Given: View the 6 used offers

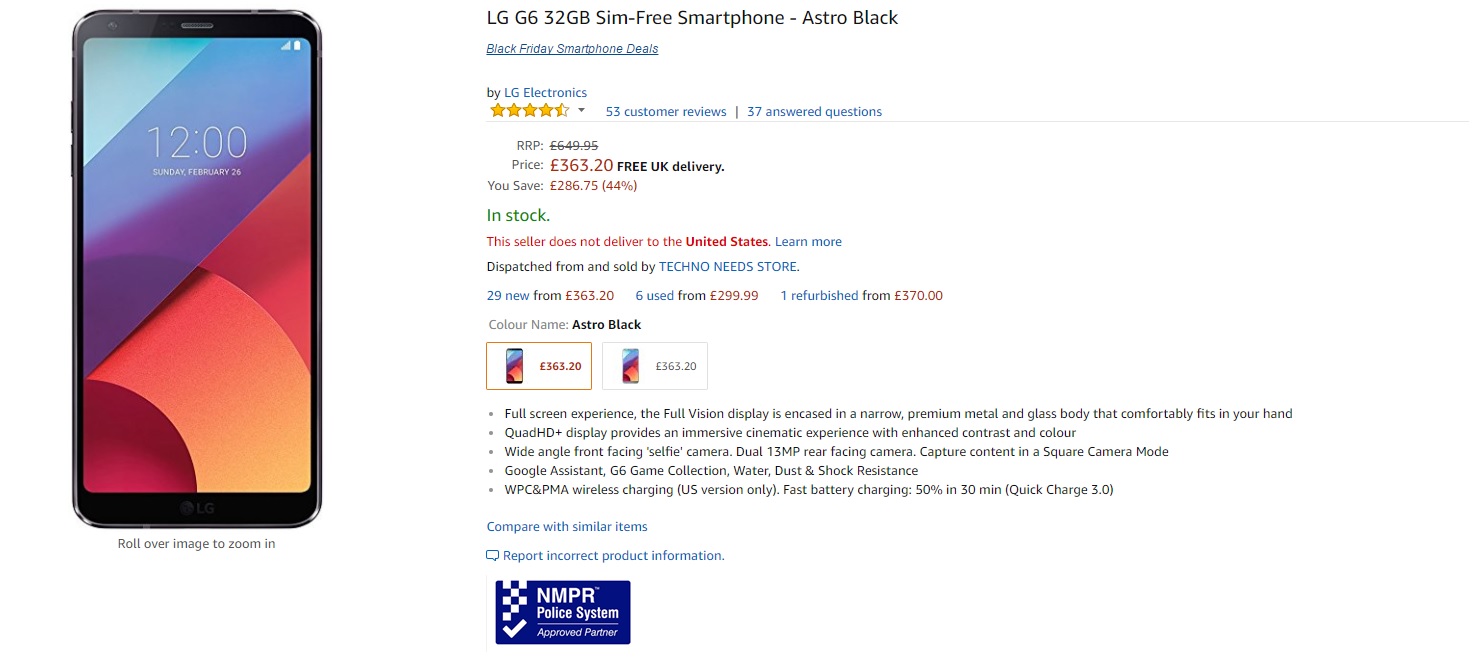Looking at the screenshot, I should (x=655, y=296).
